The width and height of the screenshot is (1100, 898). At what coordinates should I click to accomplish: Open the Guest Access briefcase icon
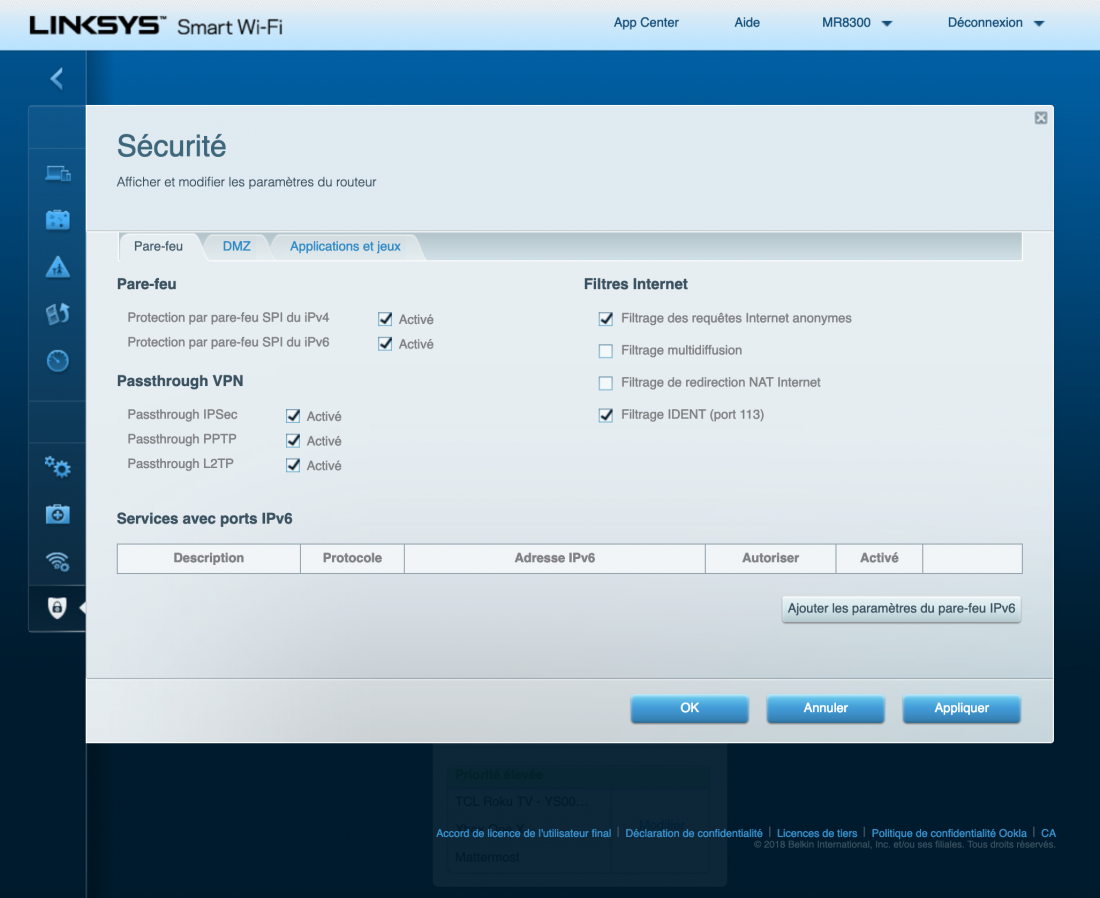(58, 220)
